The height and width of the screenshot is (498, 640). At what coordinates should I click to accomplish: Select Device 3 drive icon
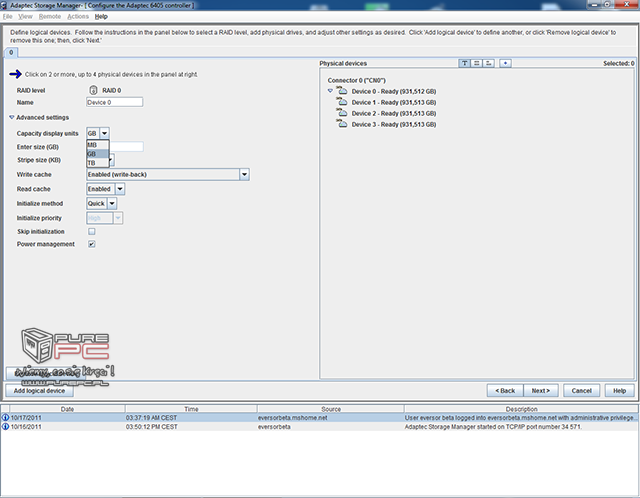(342, 124)
